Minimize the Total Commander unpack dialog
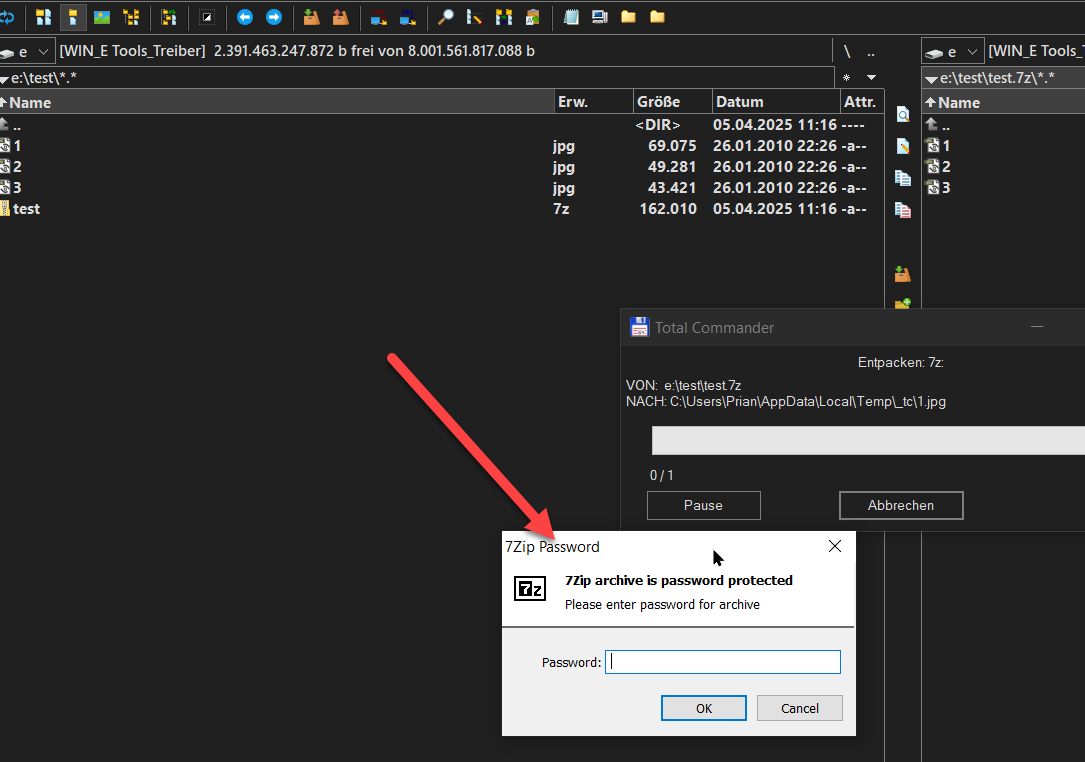The image size is (1085, 762). coord(1037,327)
